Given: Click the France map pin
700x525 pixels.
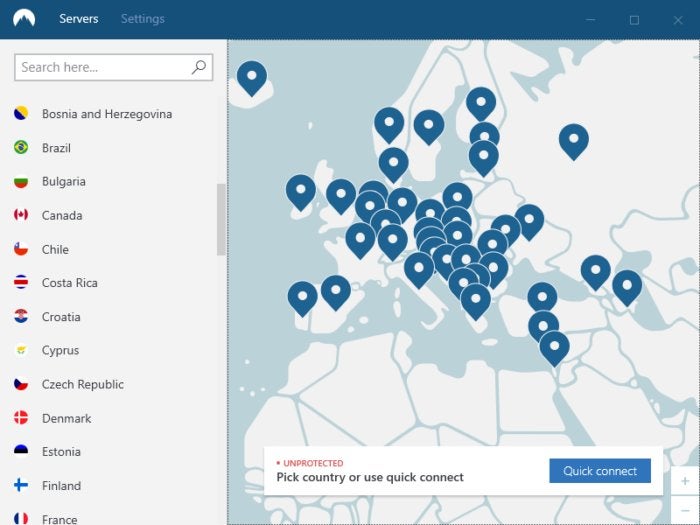Looking at the screenshot, I should pyautogui.click(x=360, y=242).
